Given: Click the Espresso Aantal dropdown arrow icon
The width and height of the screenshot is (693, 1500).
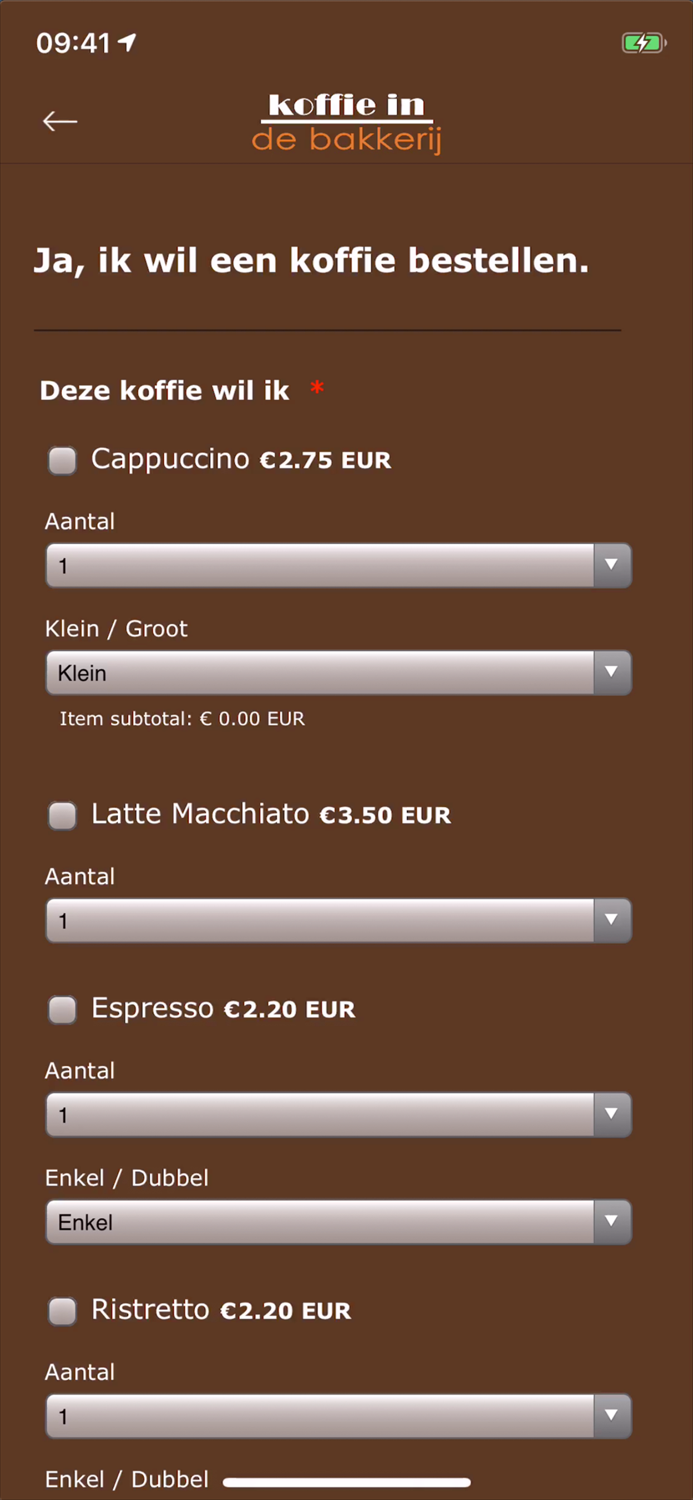Looking at the screenshot, I should tap(611, 1114).
